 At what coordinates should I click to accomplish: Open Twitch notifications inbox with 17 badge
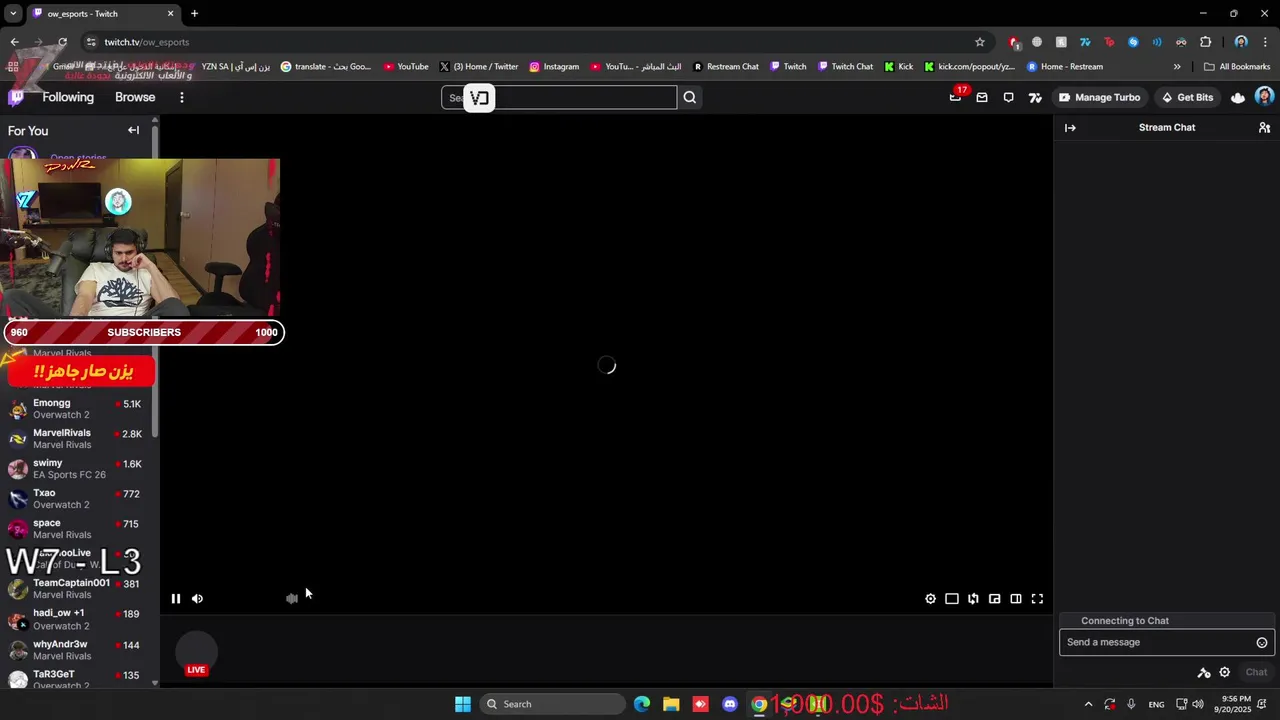tap(955, 97)
